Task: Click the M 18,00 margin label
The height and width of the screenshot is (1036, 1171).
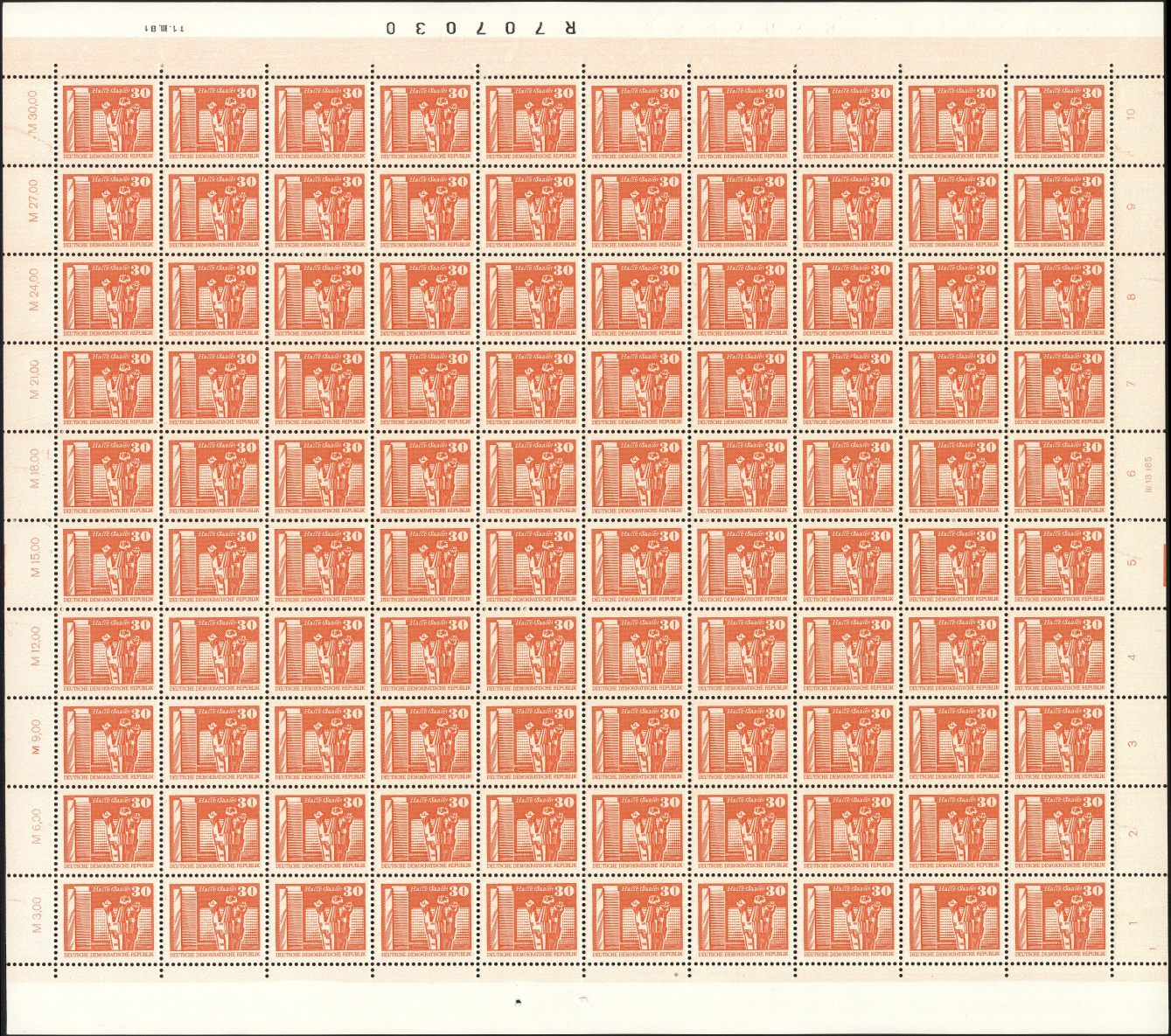Action: [35, 468]
